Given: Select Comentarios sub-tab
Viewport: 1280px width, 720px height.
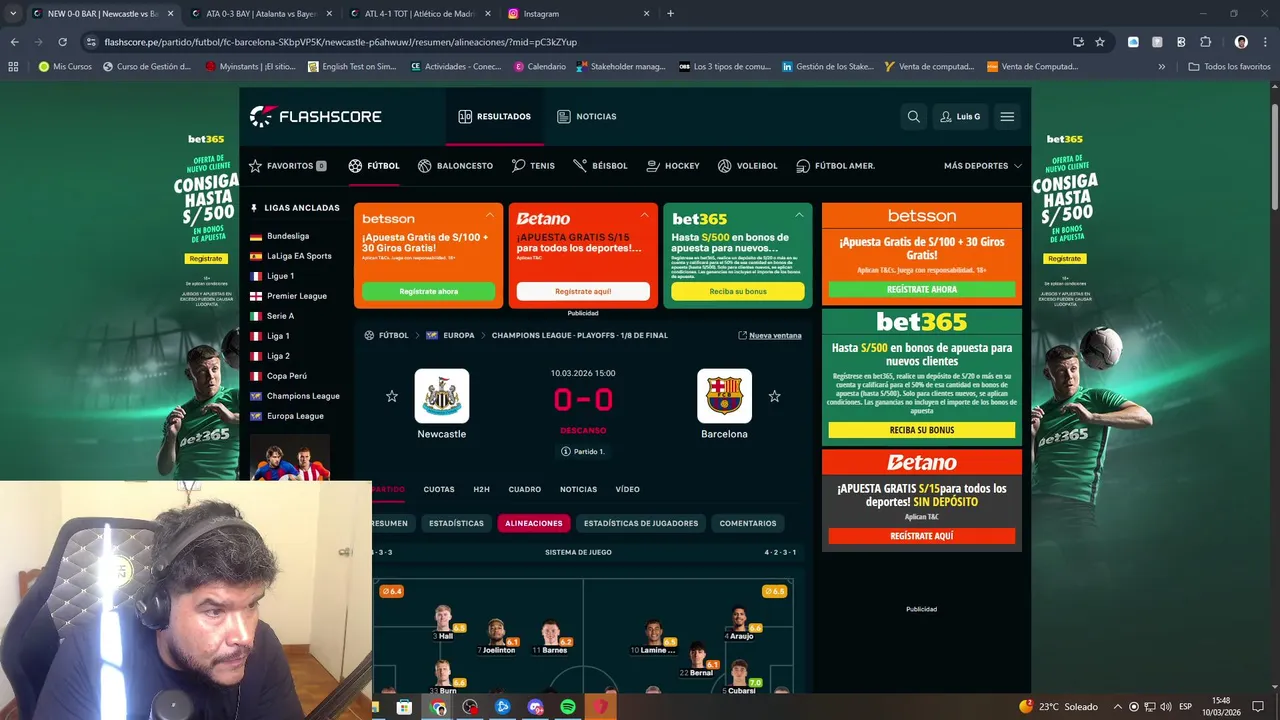Looking at the screenshot, I should click(x=748, y=523).
